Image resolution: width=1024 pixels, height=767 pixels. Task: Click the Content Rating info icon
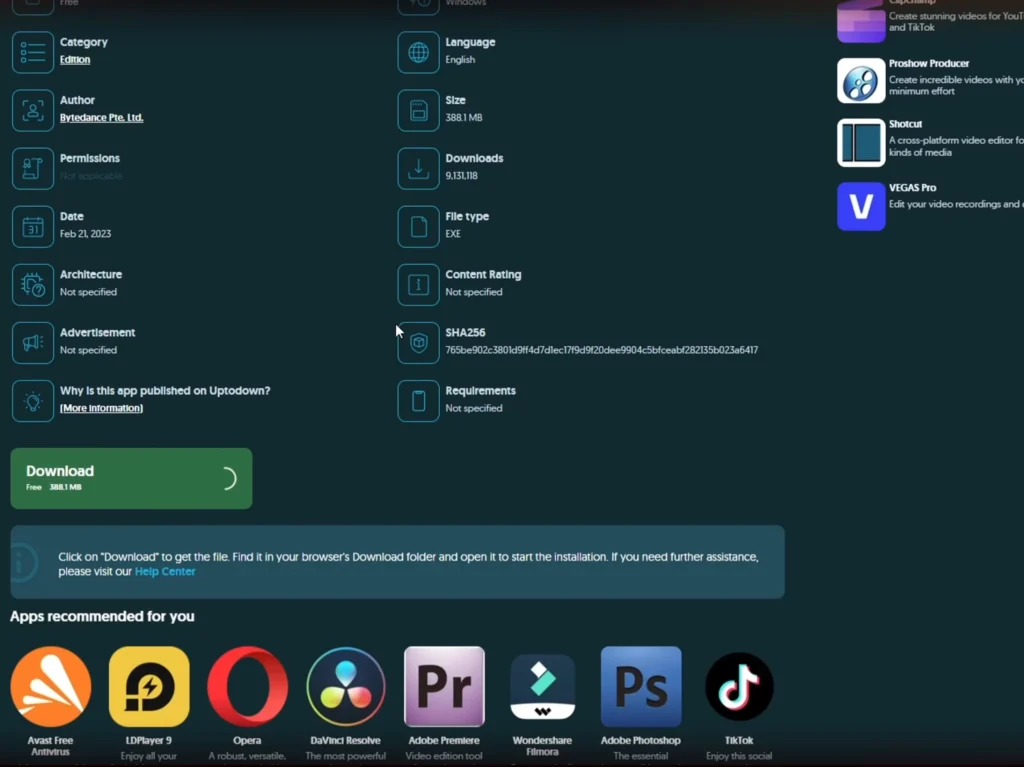[x=419, y=285]
